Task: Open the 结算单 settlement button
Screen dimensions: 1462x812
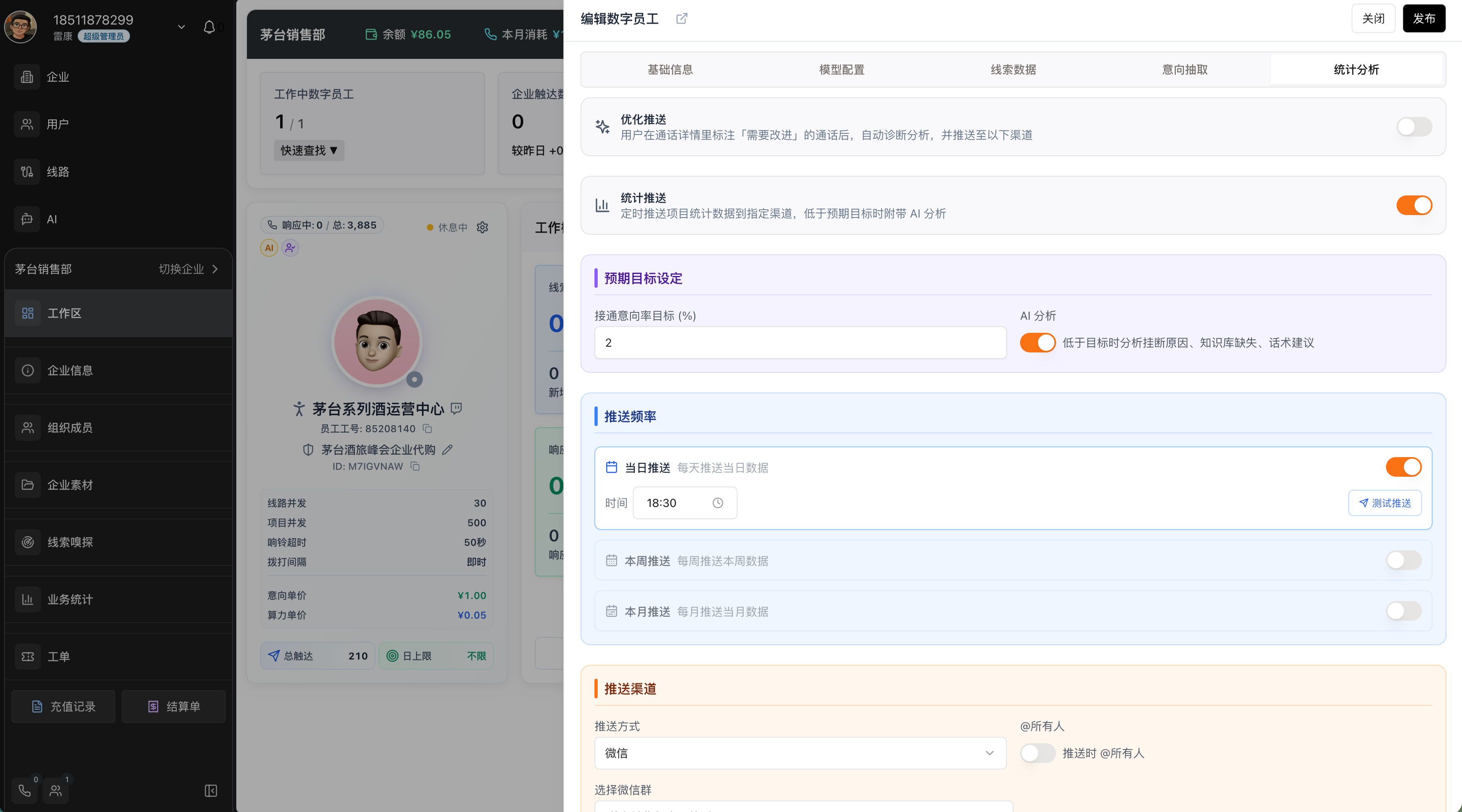Action: coord(174,707)
